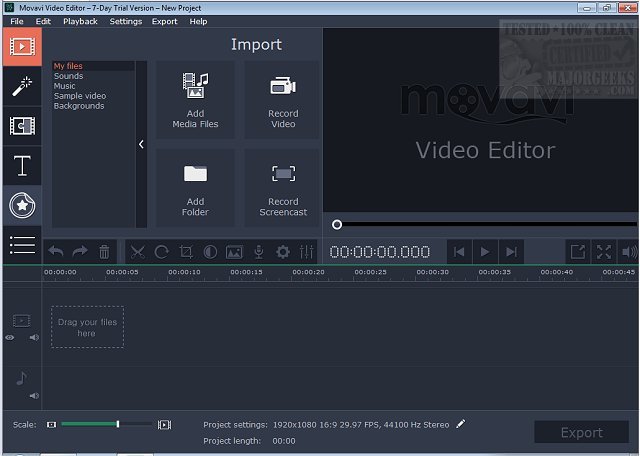Open the Settings menu
This screenshot has width=640, height=456.
pos(126,21)
